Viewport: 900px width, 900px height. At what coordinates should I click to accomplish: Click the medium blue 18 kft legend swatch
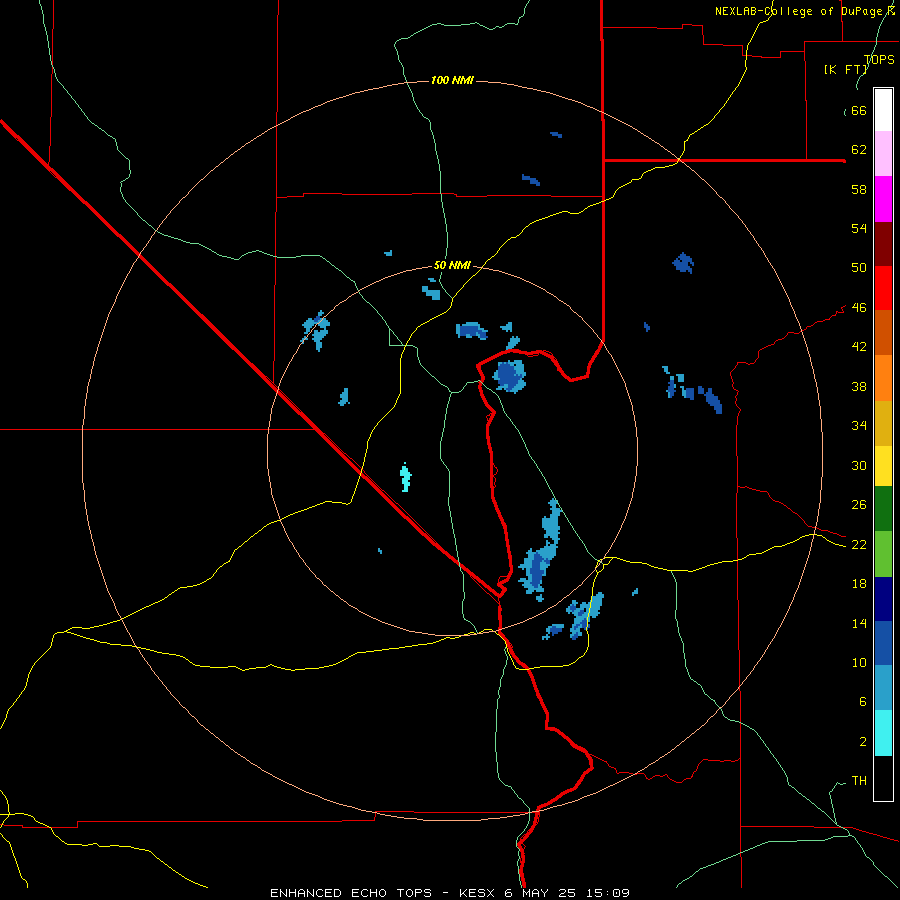point(883,643)
